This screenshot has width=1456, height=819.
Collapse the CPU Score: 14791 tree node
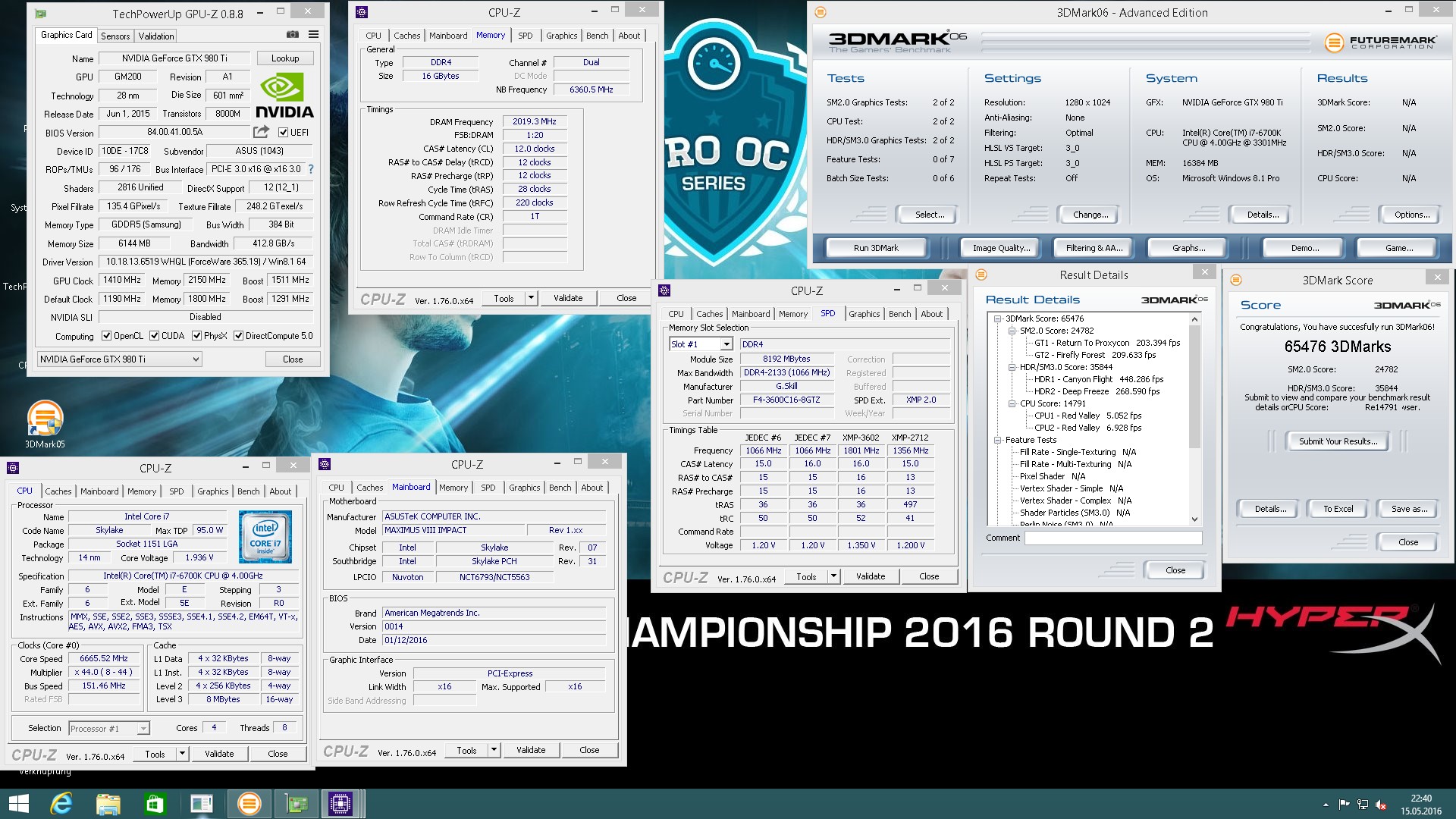(1012, 403)
